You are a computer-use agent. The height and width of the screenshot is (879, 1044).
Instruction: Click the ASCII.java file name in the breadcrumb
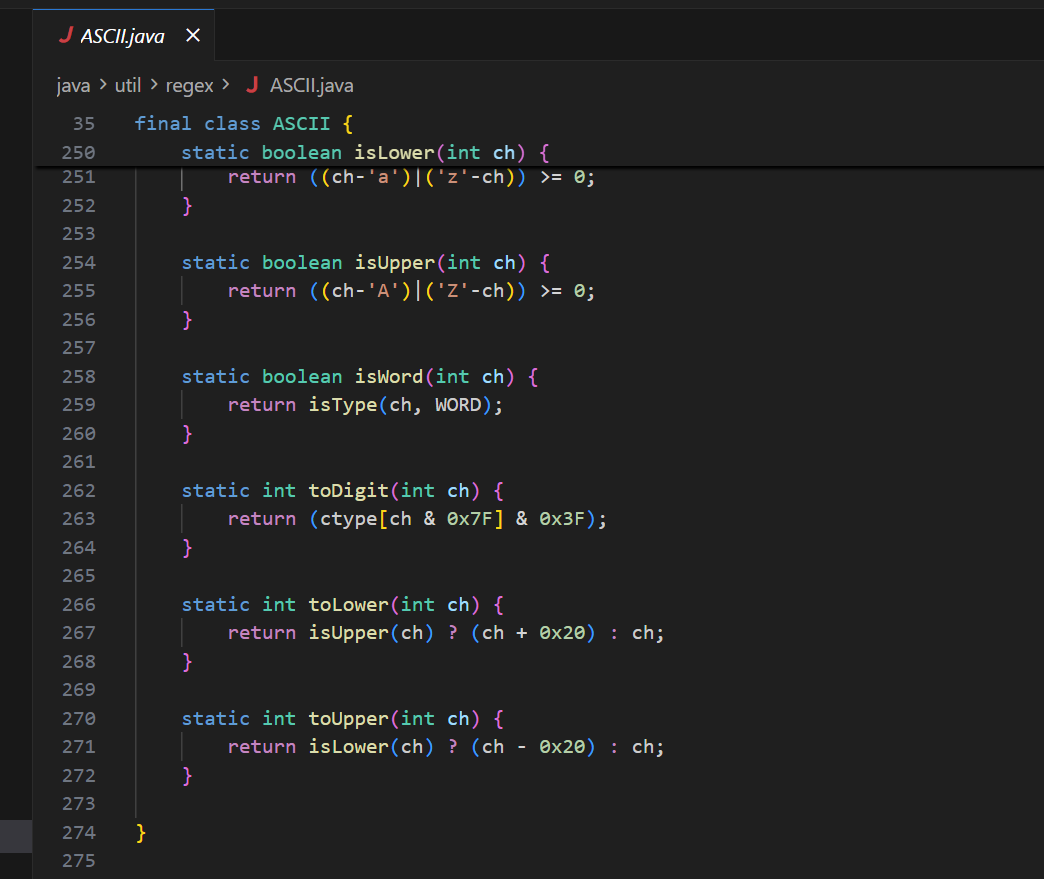click(311, 85)
